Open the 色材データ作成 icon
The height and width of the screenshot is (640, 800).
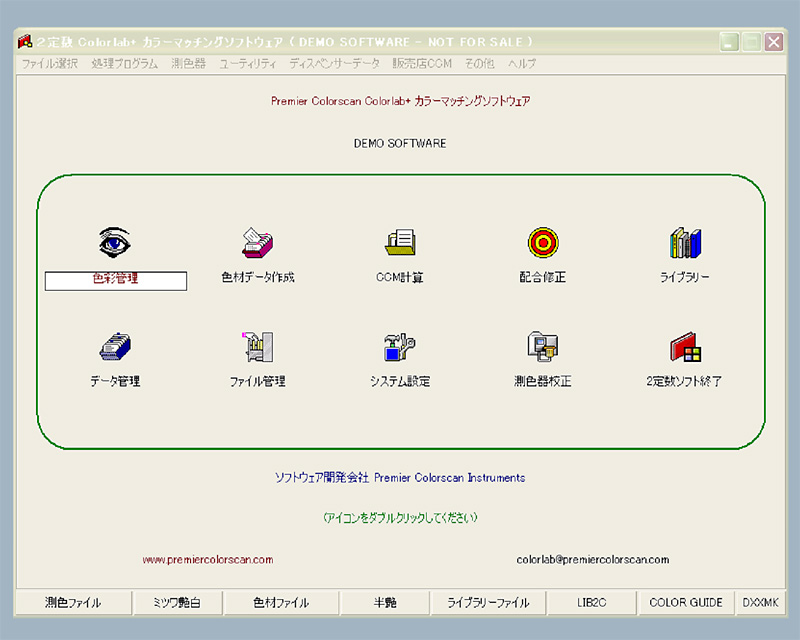[x=257, y=243]
